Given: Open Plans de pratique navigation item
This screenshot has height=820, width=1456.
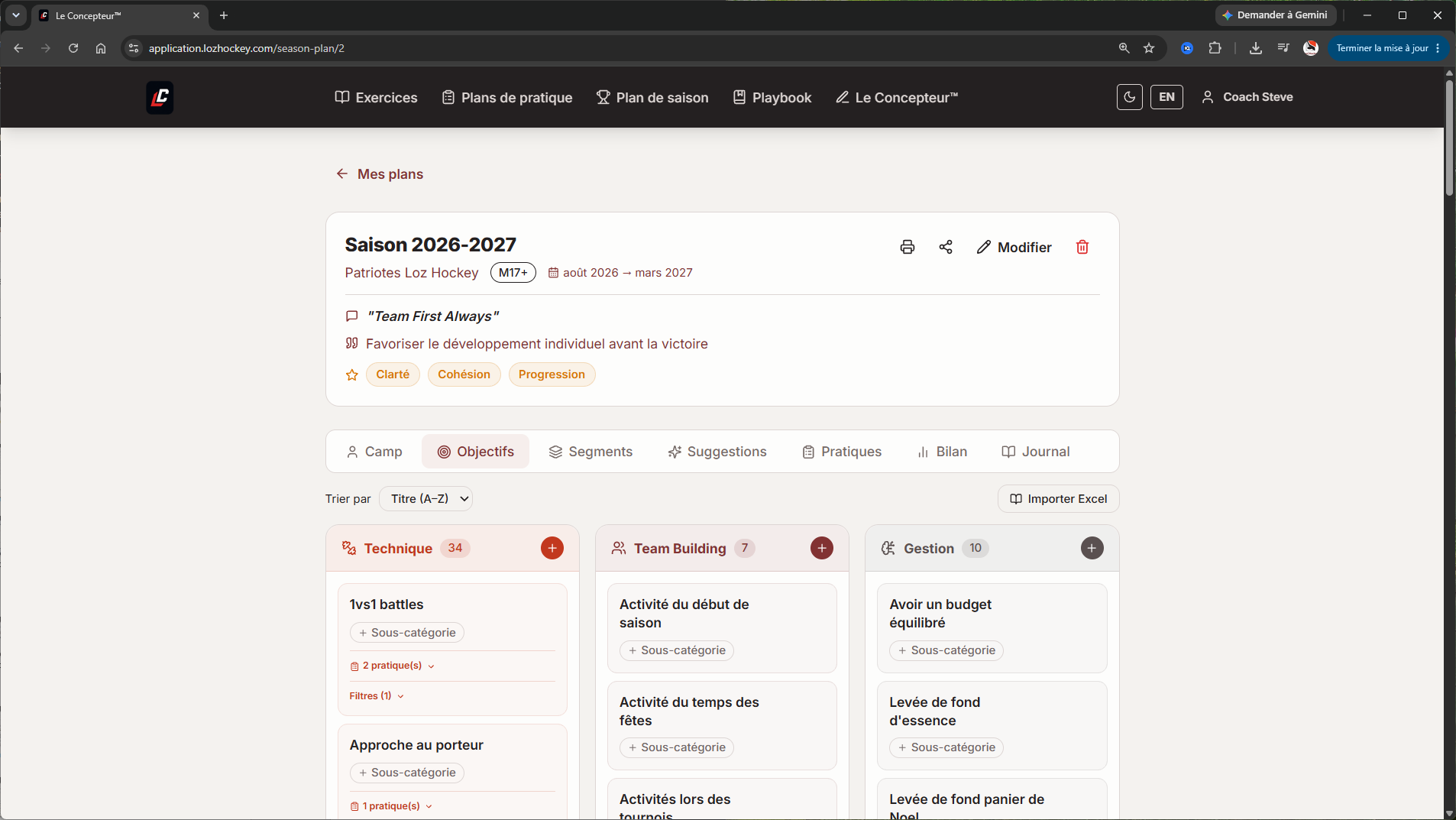Looking at the screenshot, I should (x=507, y=98).
